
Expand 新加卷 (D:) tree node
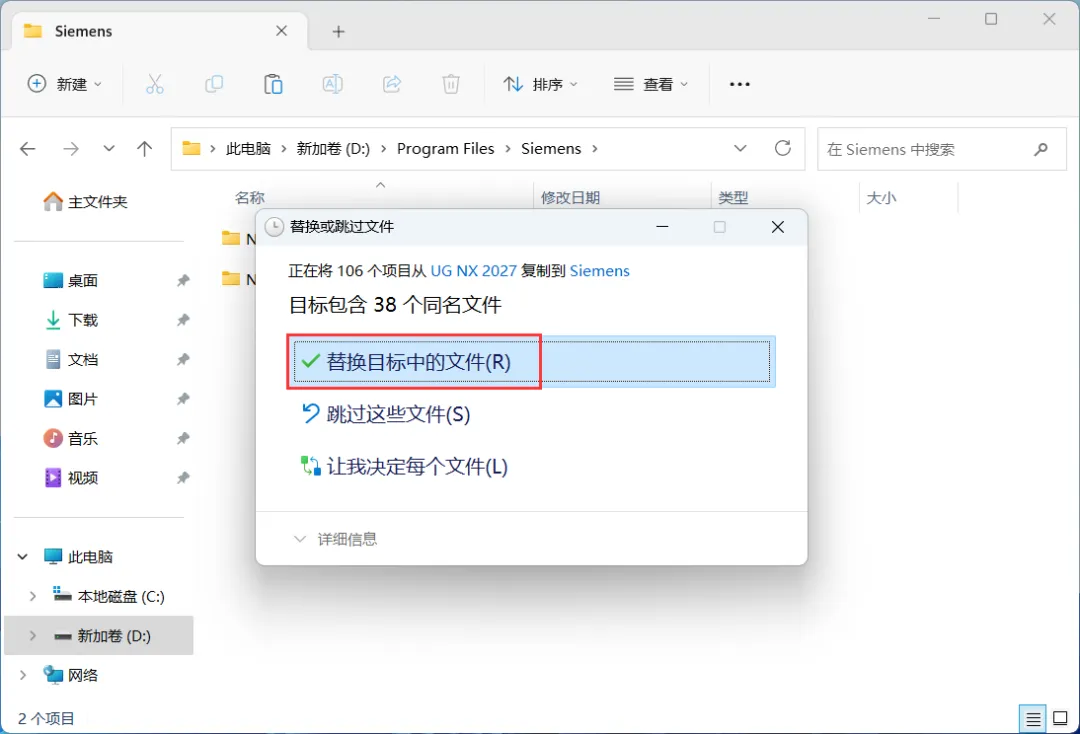(32, 636)
